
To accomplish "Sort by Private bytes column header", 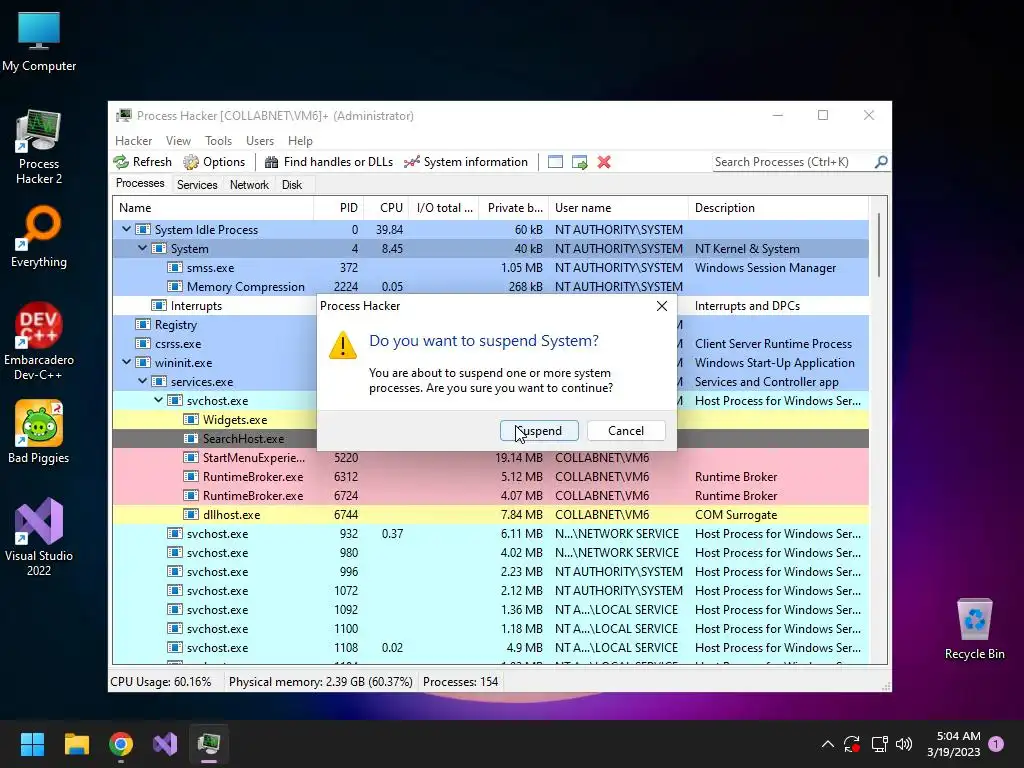I will [514, 208].
